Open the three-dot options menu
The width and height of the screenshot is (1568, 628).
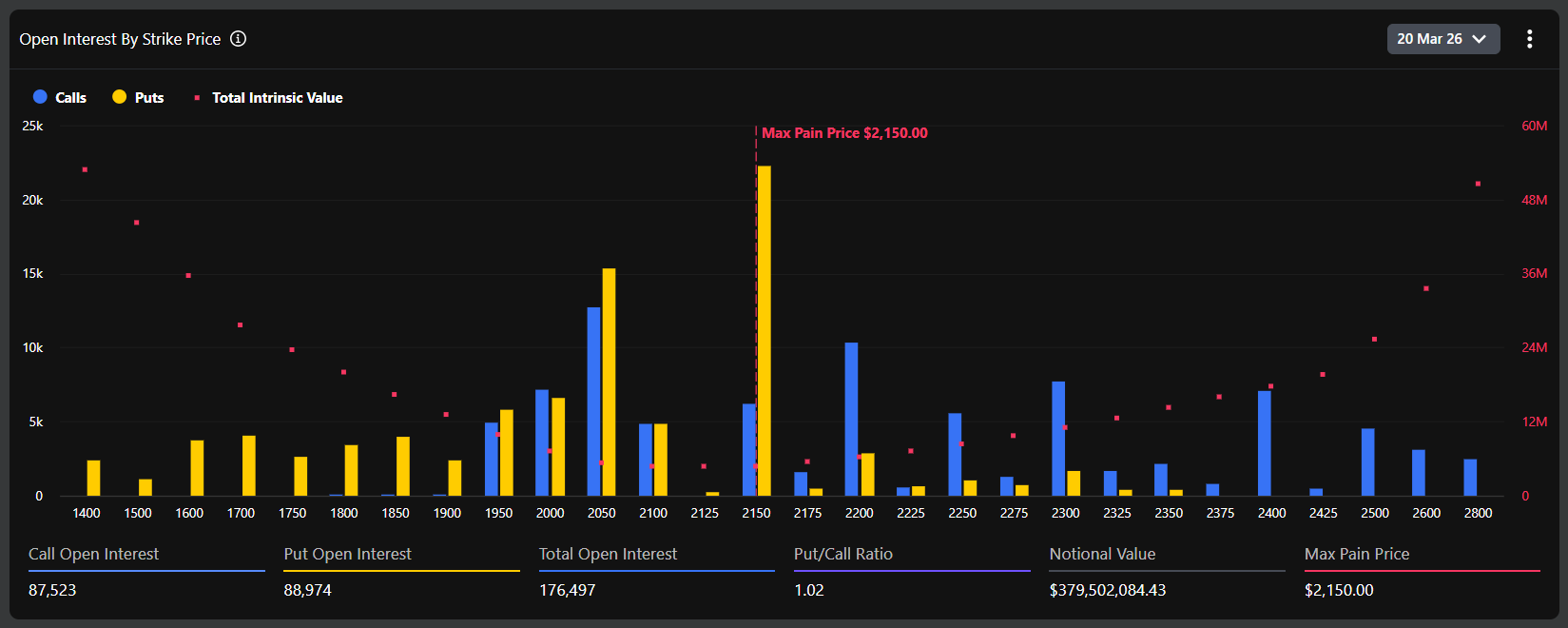click(1529, 39)
